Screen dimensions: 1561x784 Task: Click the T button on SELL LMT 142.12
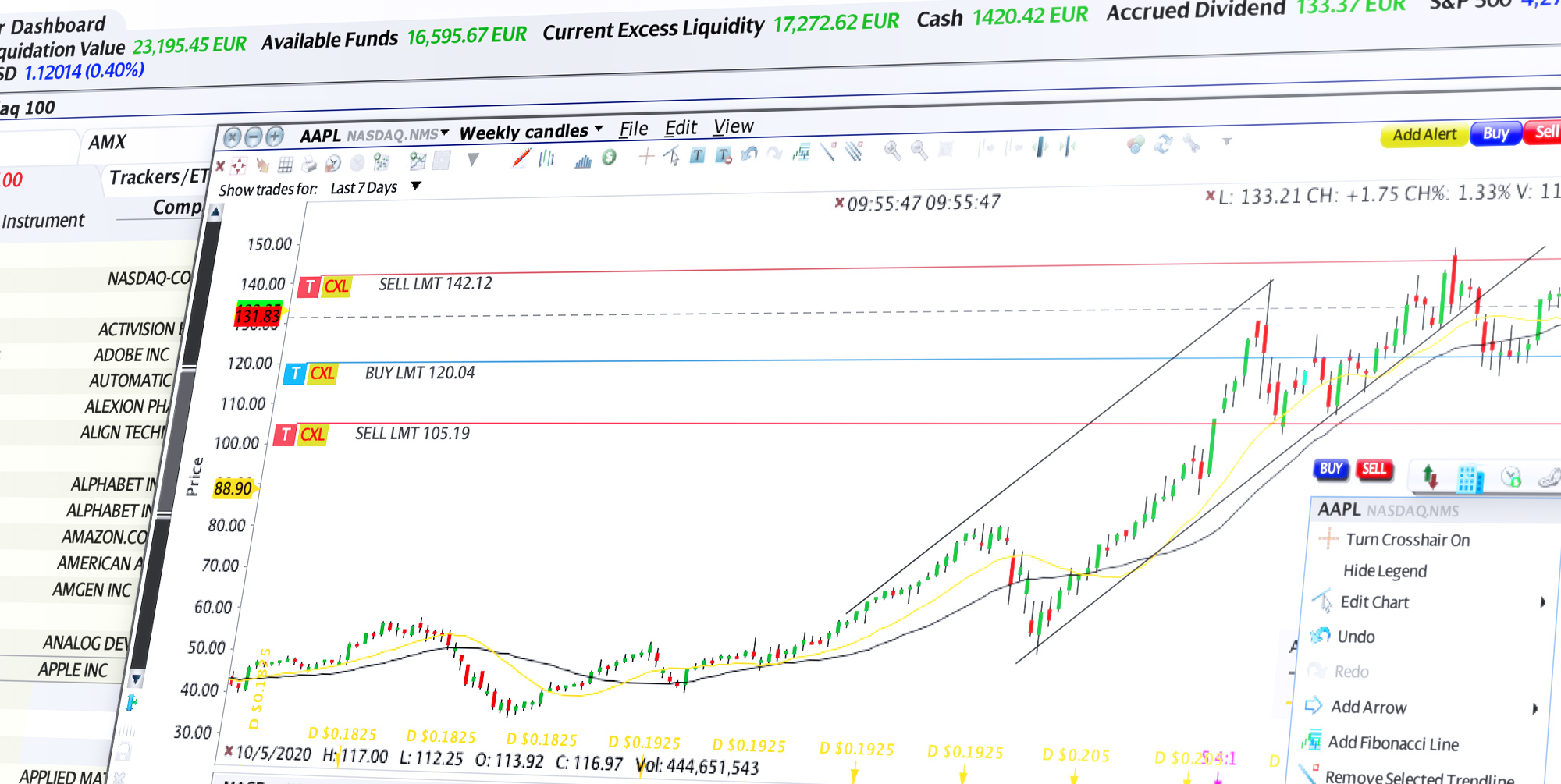tap(309, 287)
